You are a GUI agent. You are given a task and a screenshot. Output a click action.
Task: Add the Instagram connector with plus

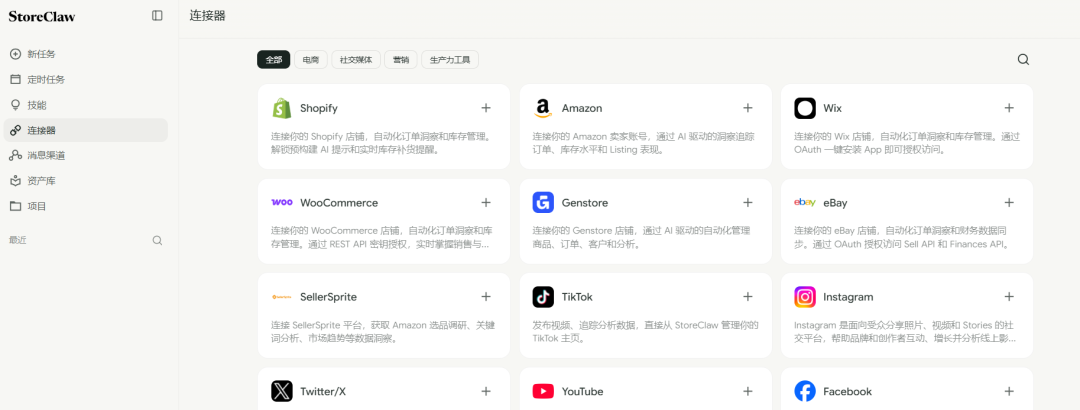1009,296
